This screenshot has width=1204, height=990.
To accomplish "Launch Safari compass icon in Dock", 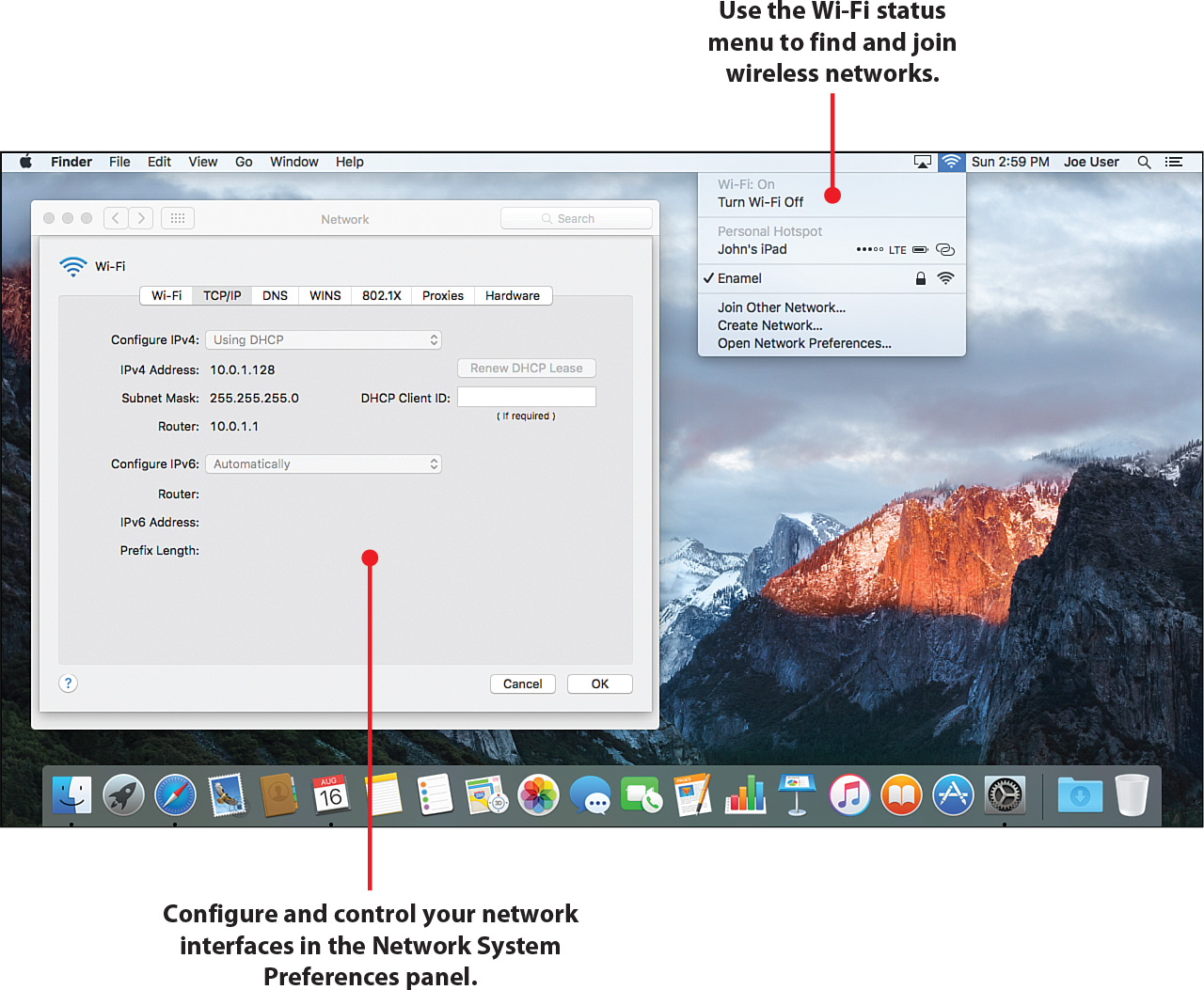I will [175, 795].
